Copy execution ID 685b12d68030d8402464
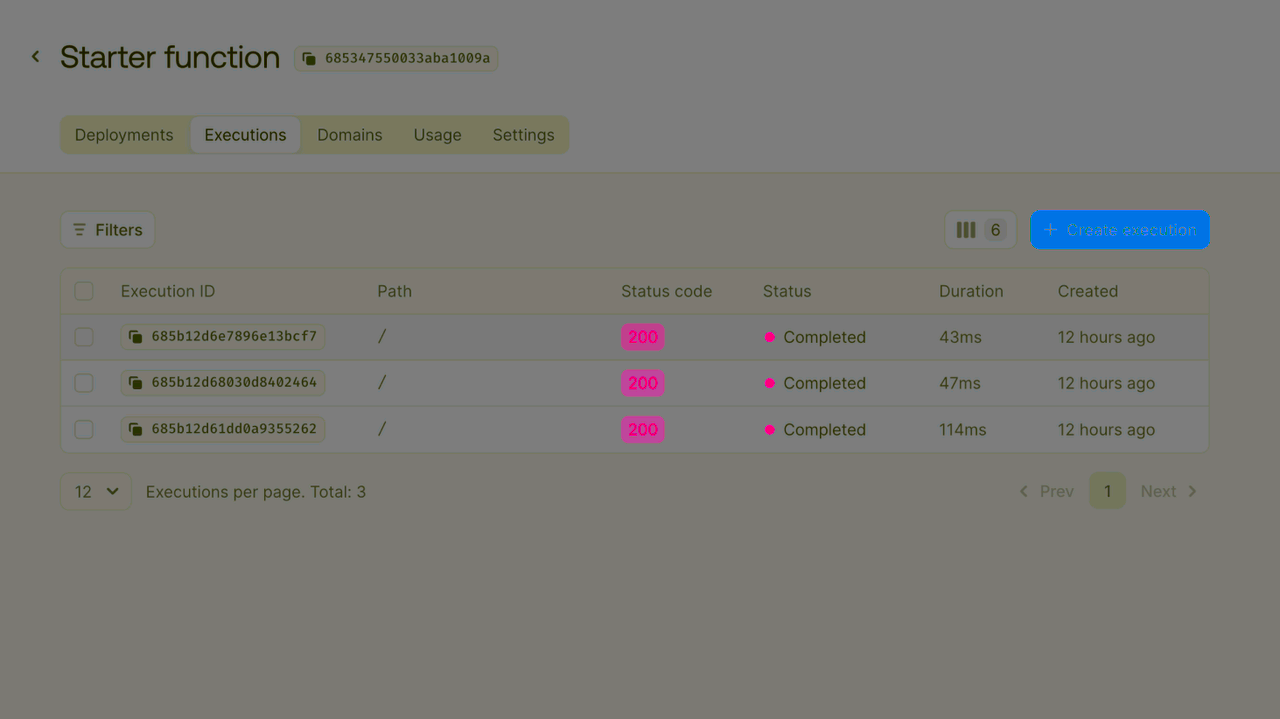Viewport: 1280px width, 719px height. point(135,383)
